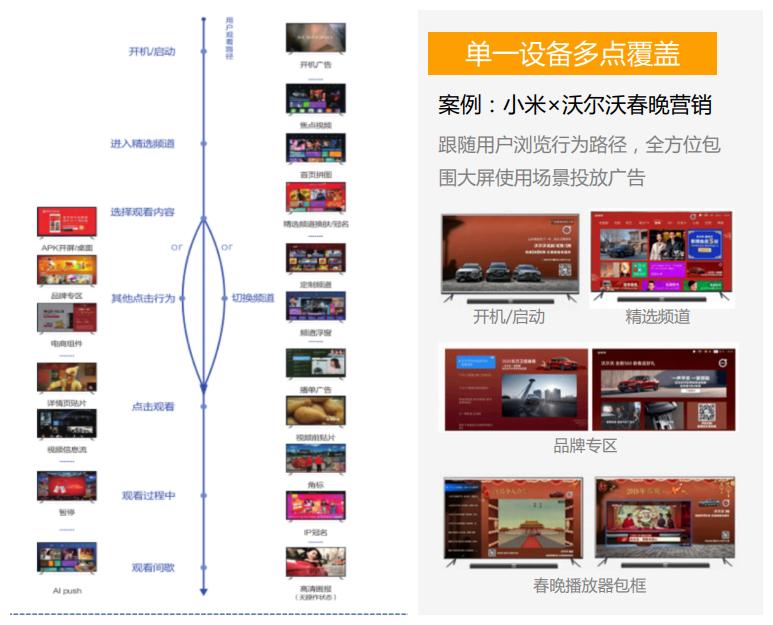Select the left-column 品牌专区 small thumbnail
Screen dimensions: 773x625
coord(67,270)
